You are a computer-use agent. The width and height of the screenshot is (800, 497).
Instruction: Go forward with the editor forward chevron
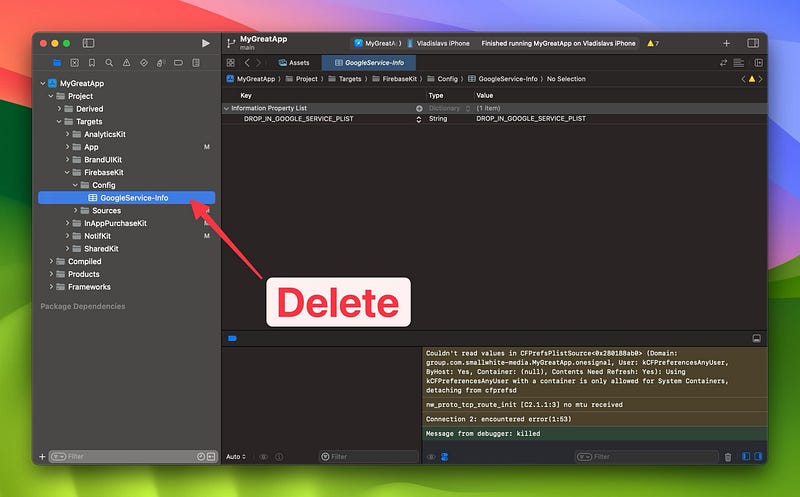[x=259, y=63]
